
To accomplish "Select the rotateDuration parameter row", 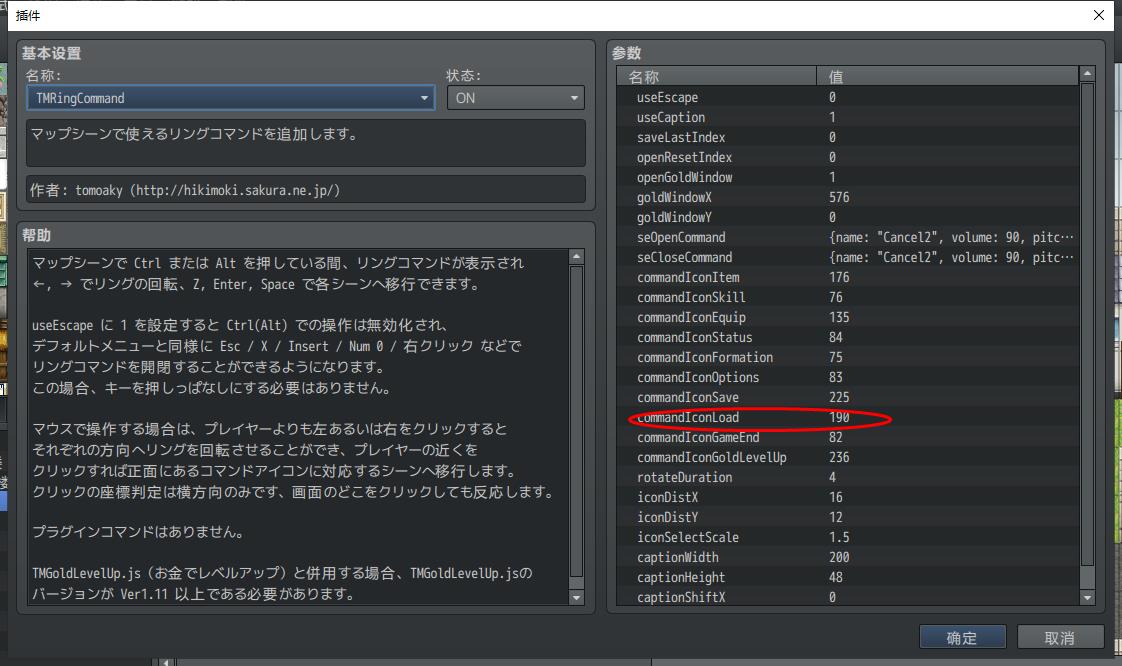I will point(848,478).
